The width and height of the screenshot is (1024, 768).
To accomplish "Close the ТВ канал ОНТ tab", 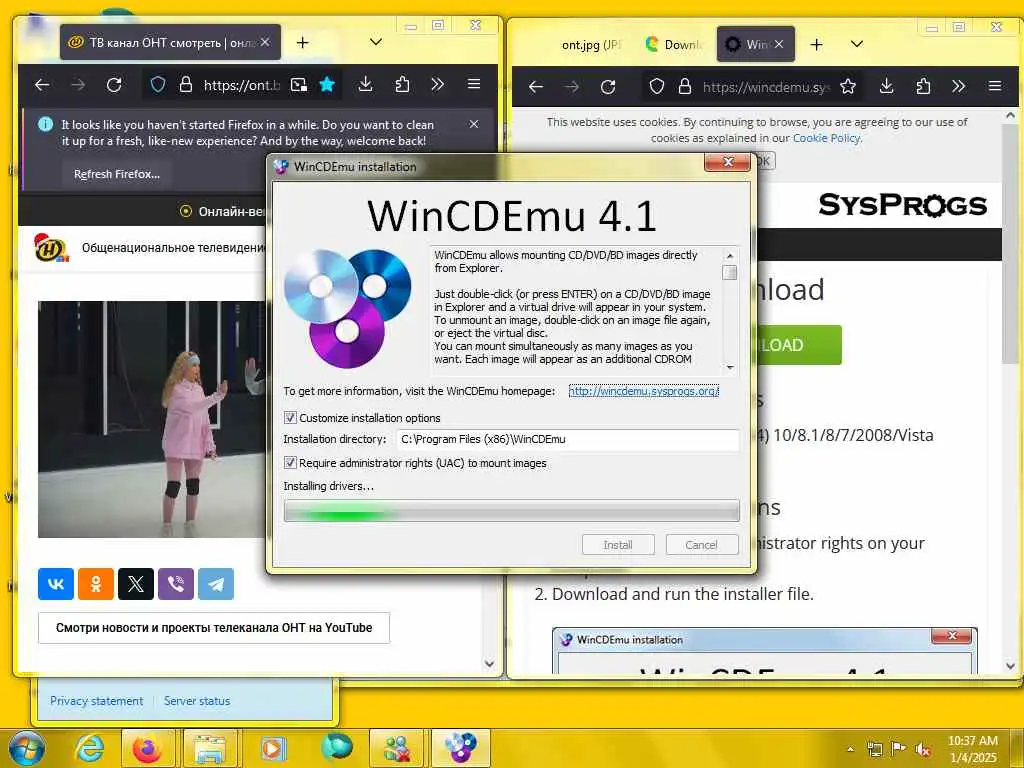I will pos(265,42).
